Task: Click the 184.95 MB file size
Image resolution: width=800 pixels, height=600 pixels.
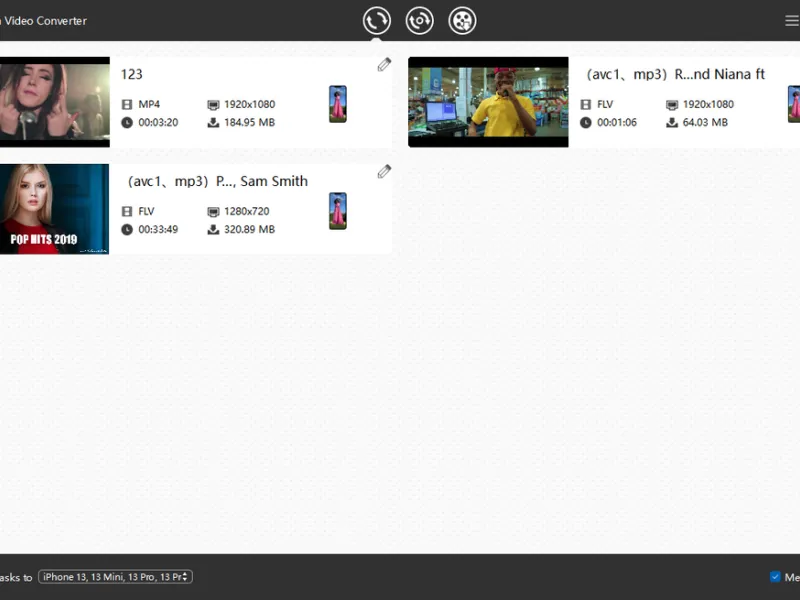Action: (x=249, y=122)
